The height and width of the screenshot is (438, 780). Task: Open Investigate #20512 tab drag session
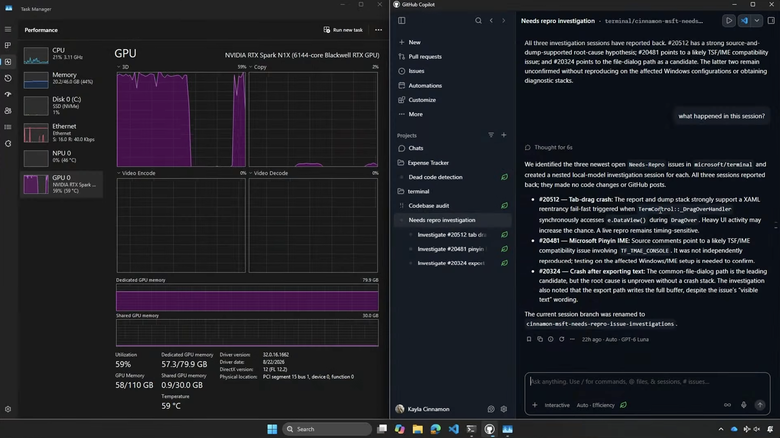452,234
